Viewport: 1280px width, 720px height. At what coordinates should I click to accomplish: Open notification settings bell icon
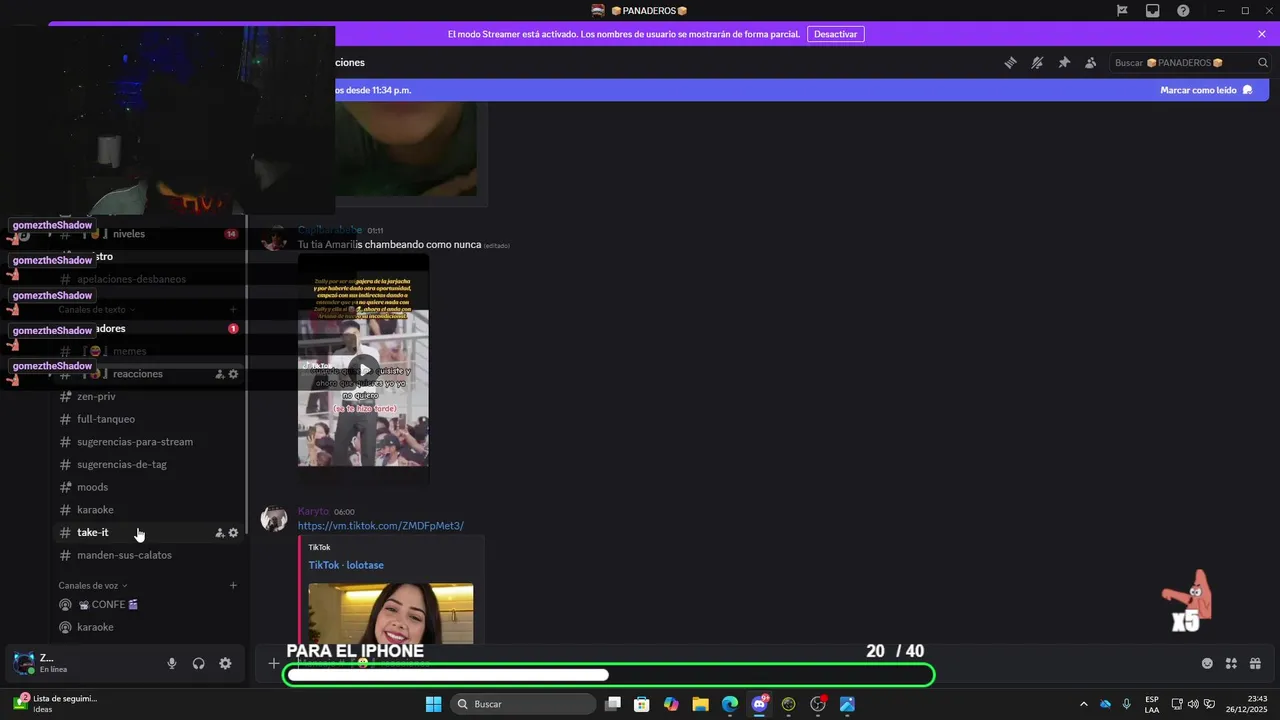1037,62
